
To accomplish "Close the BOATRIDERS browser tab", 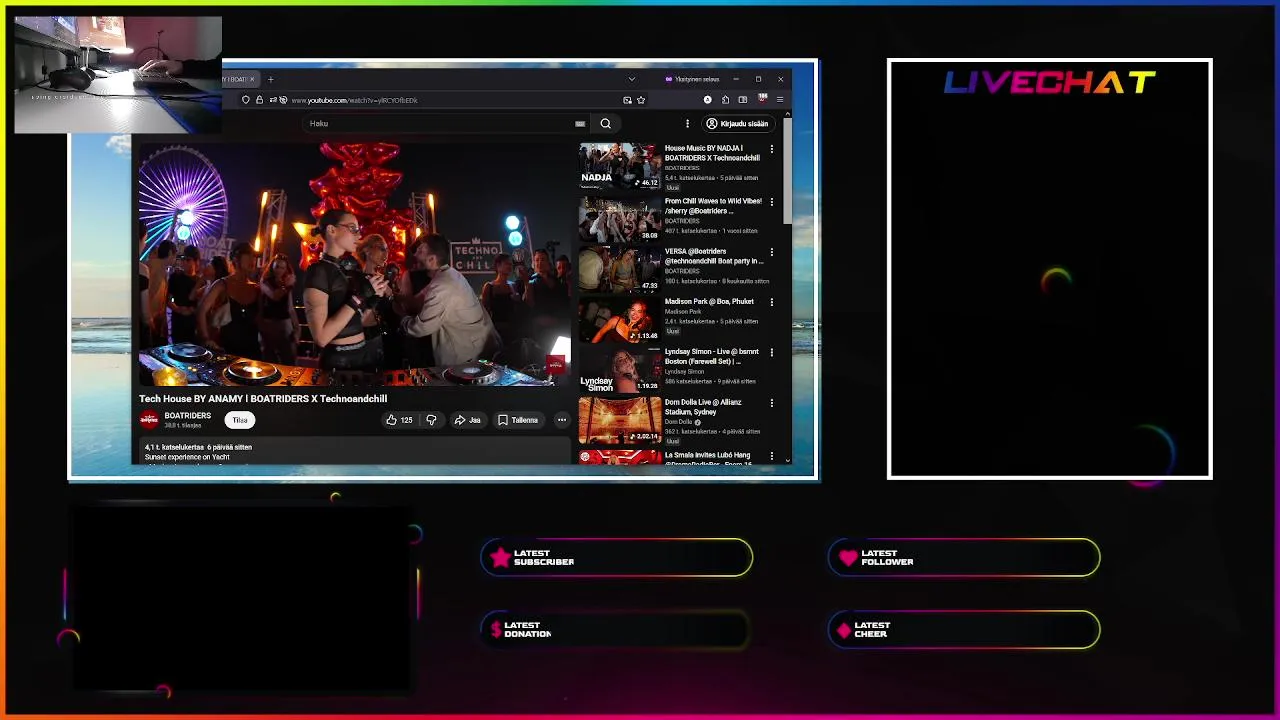I will click(x=252, y=79).
